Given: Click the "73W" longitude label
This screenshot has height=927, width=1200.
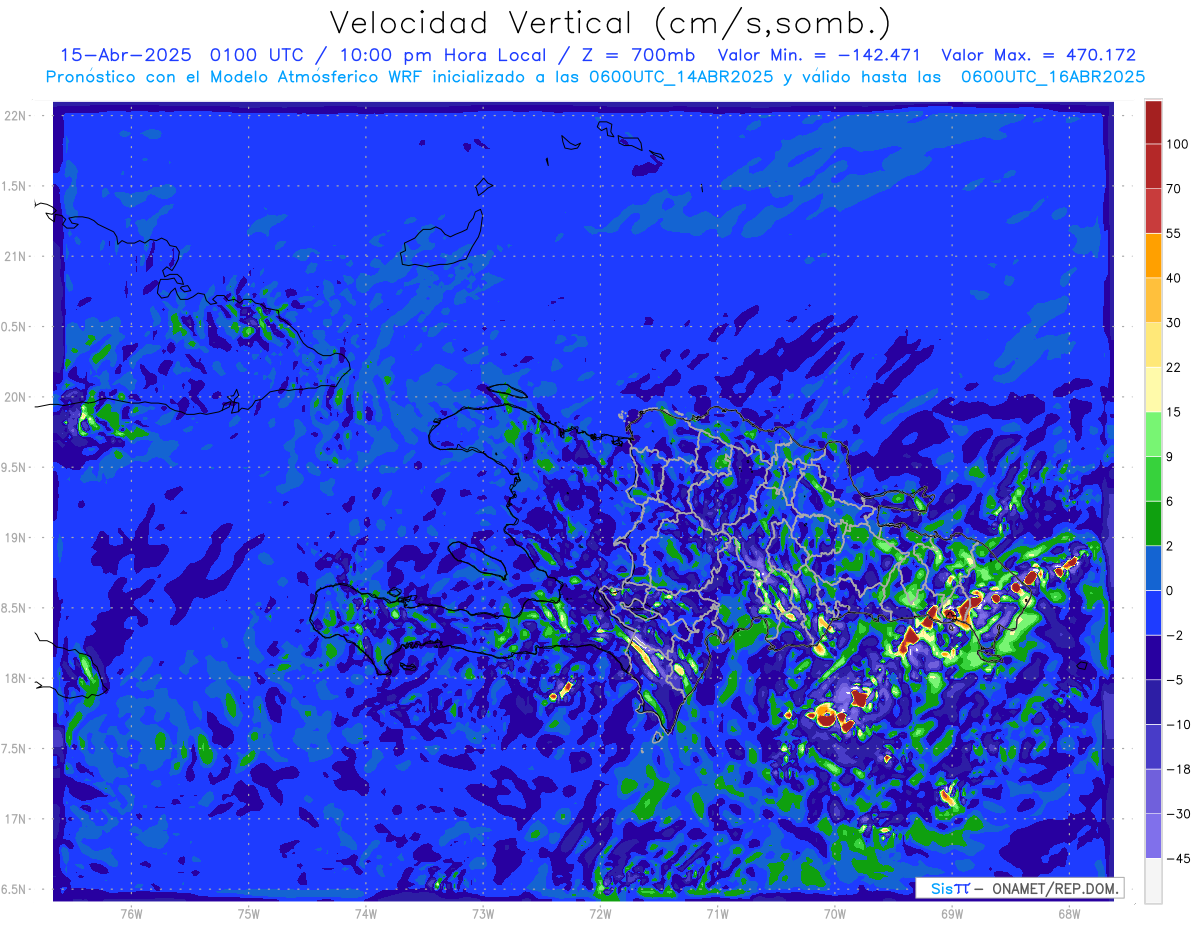Looking at the screenshot, I should coord(483,913).
